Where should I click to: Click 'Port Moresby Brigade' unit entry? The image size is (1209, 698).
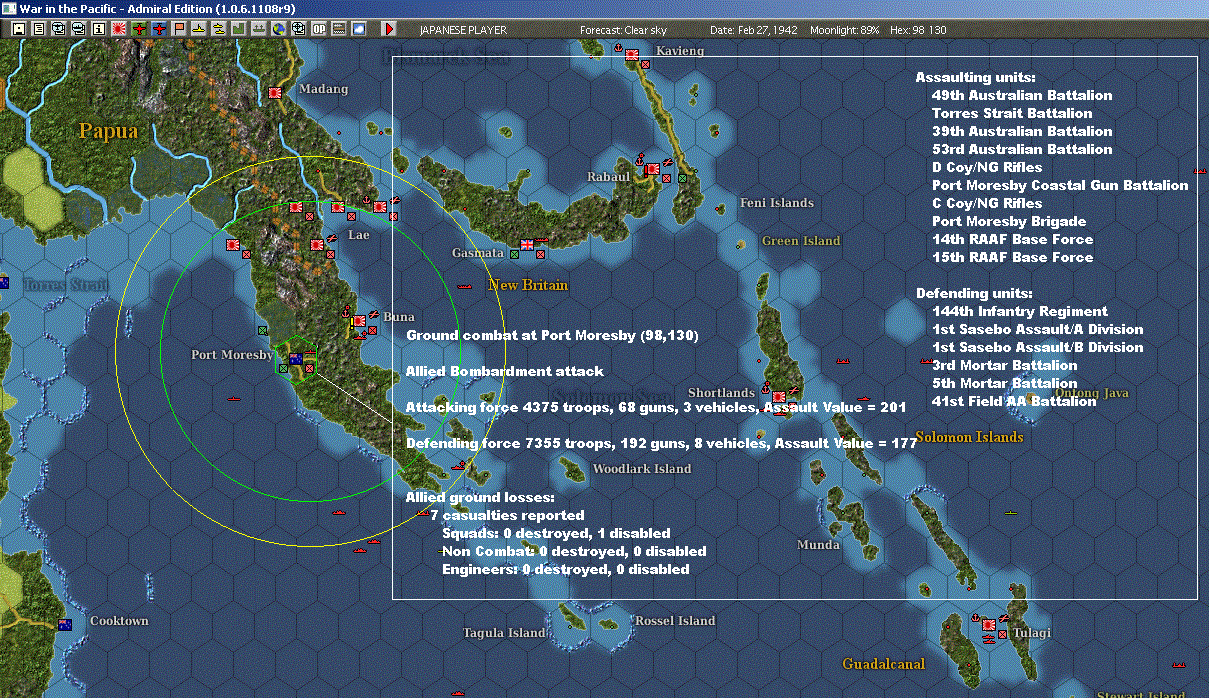pyautogui.click(x=1009, y=221)
